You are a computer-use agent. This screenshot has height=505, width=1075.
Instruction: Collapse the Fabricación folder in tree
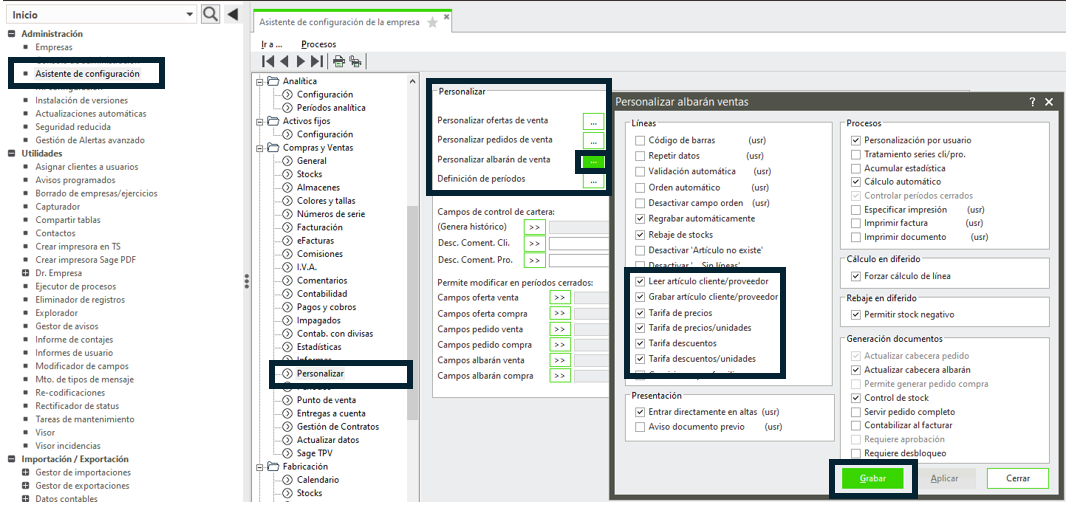259,467
